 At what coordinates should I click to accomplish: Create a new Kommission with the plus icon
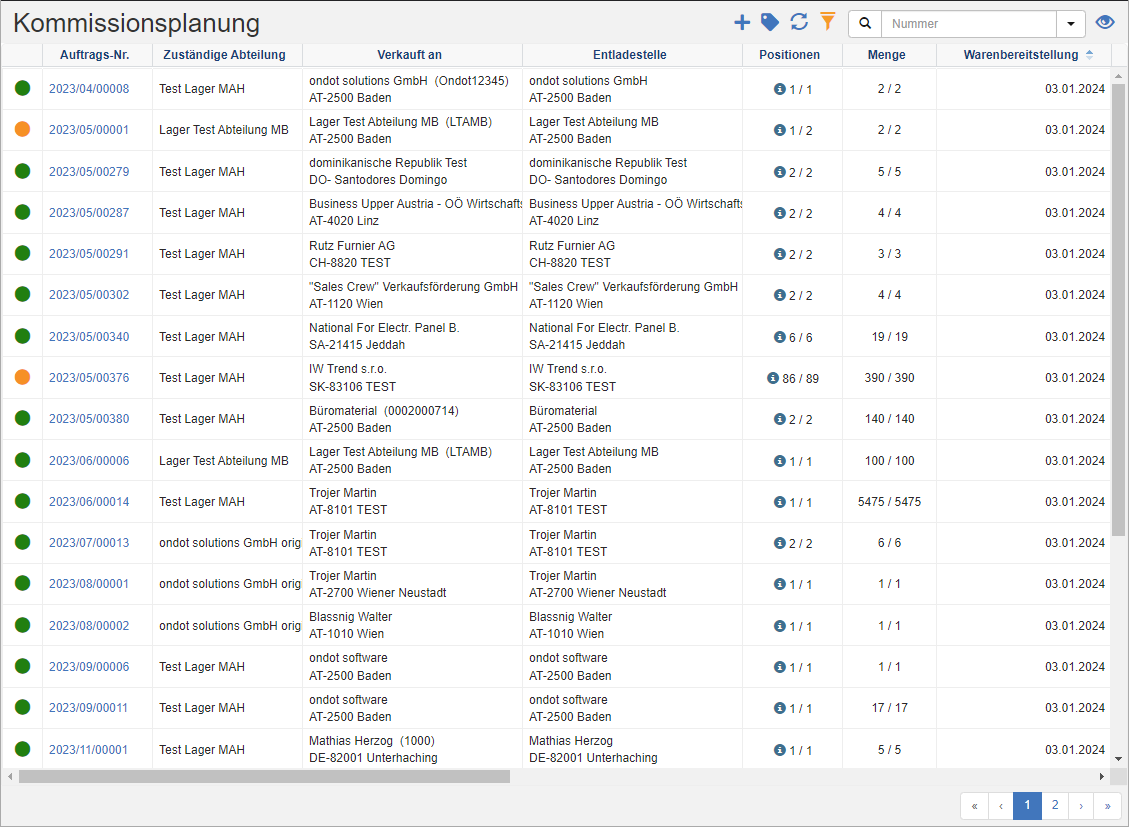coord(743,21)
